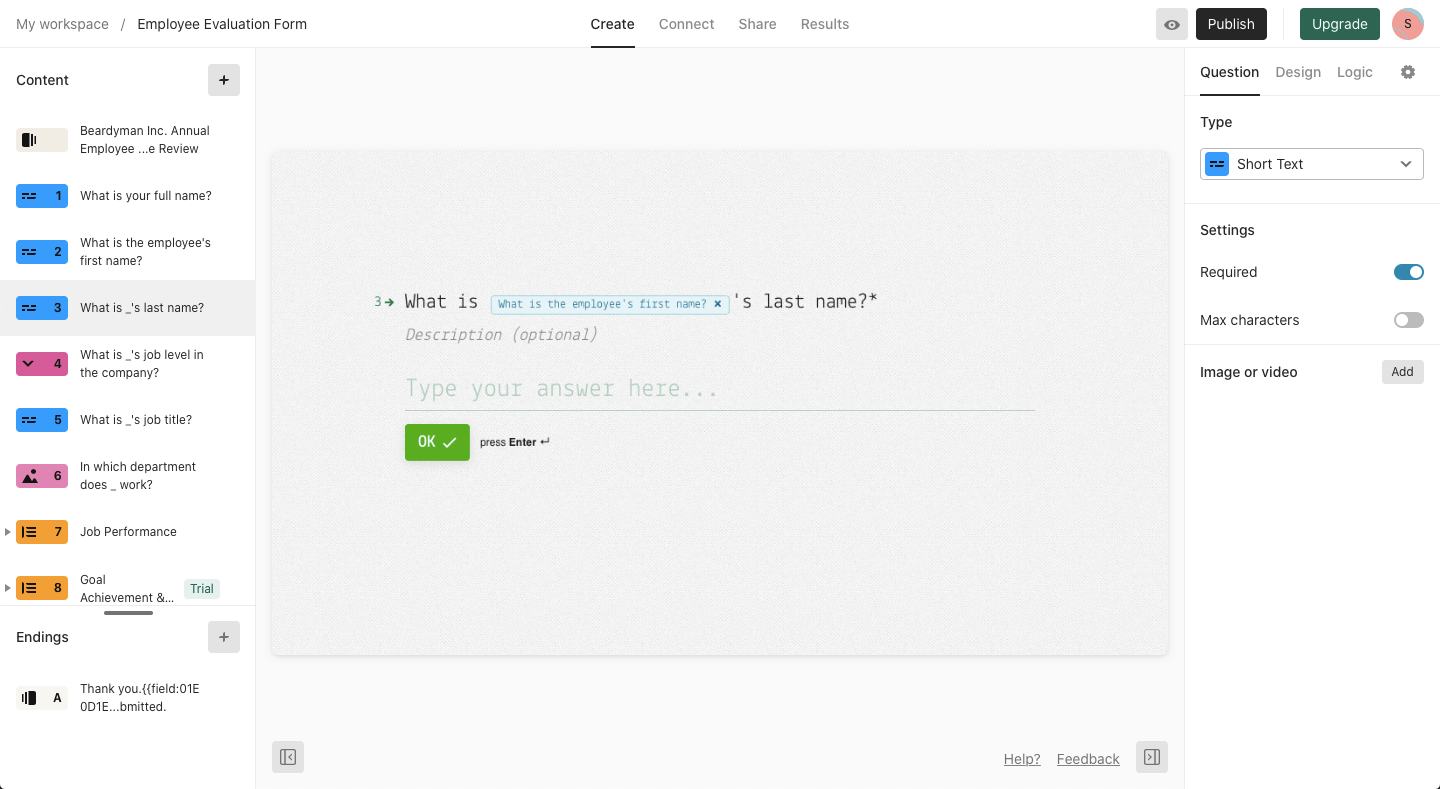Screen dimensions: 1440x789
Task: Expand the Job Performance group
Action: click(8, 532)
